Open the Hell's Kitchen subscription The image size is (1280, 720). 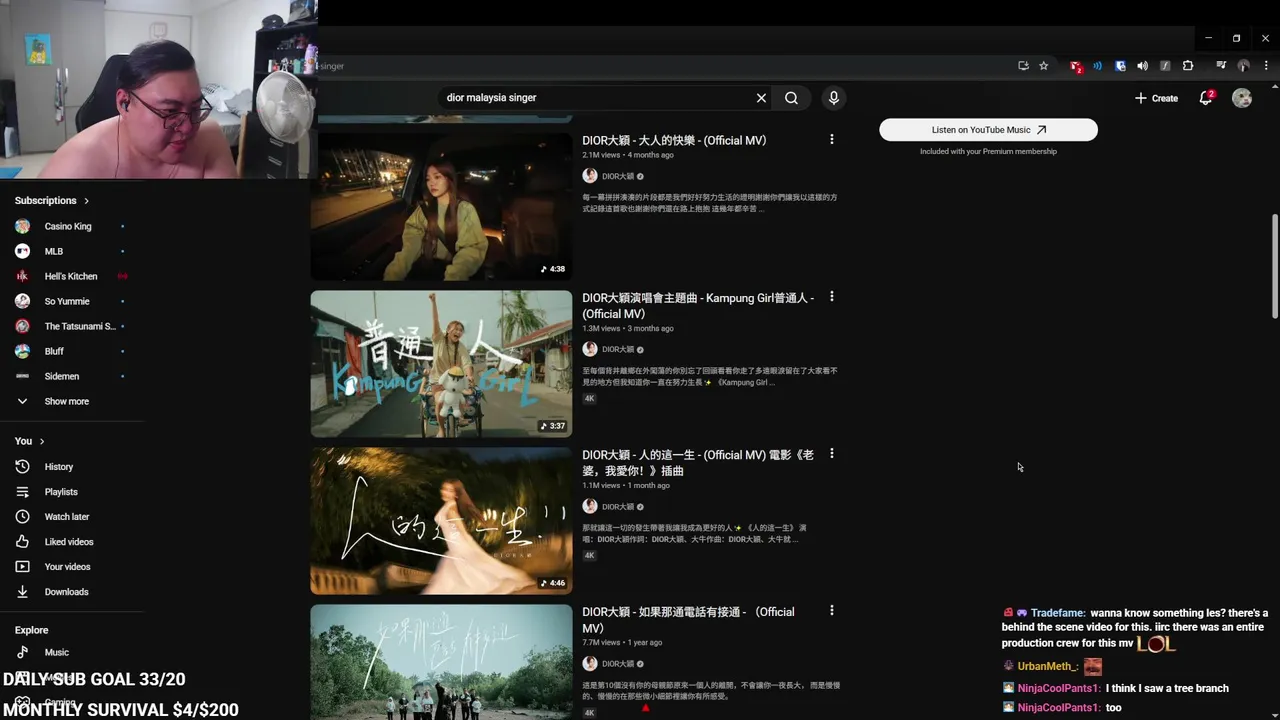(x=70, y=276)
